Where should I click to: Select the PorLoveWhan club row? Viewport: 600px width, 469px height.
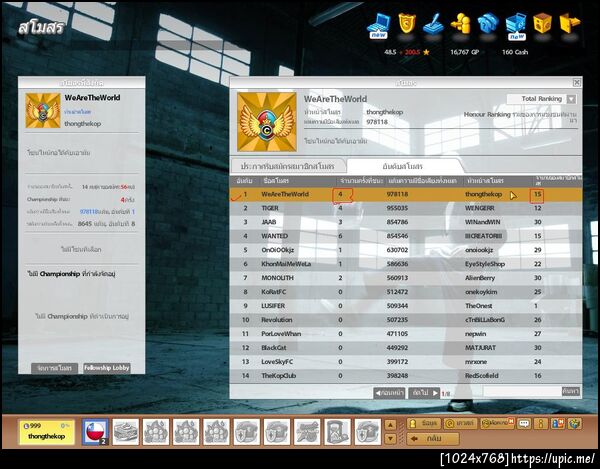coord(406,334)
